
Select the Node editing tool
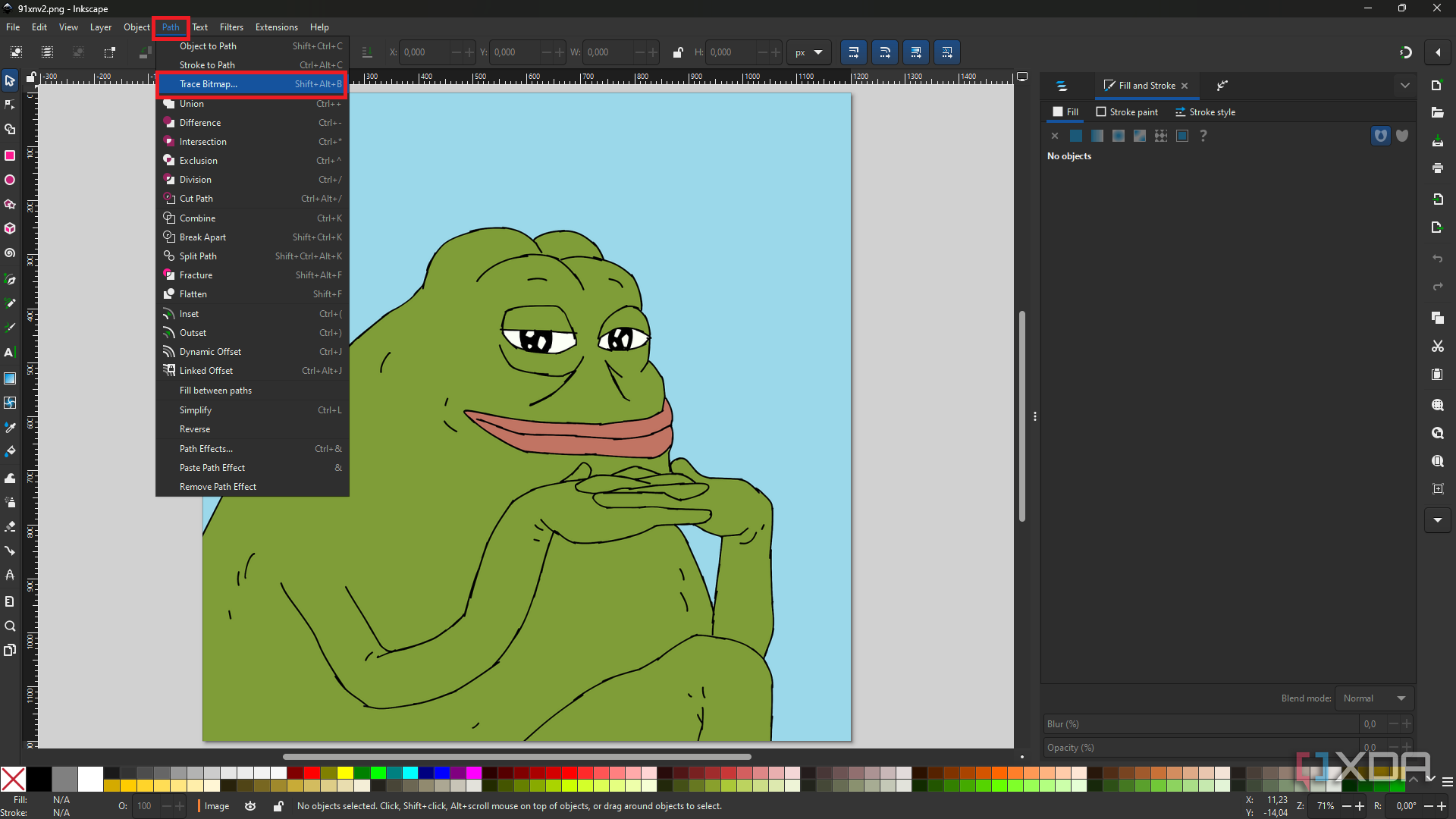pyautogui.click(x=10, y=105)
